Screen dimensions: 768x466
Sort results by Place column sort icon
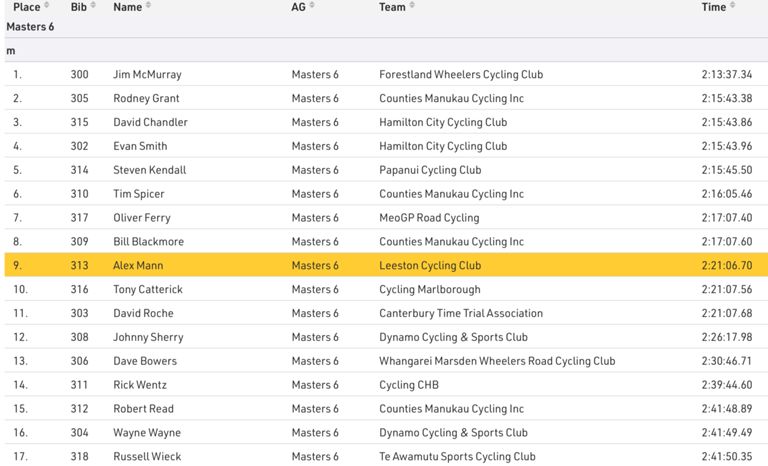[x=47, y=5]
